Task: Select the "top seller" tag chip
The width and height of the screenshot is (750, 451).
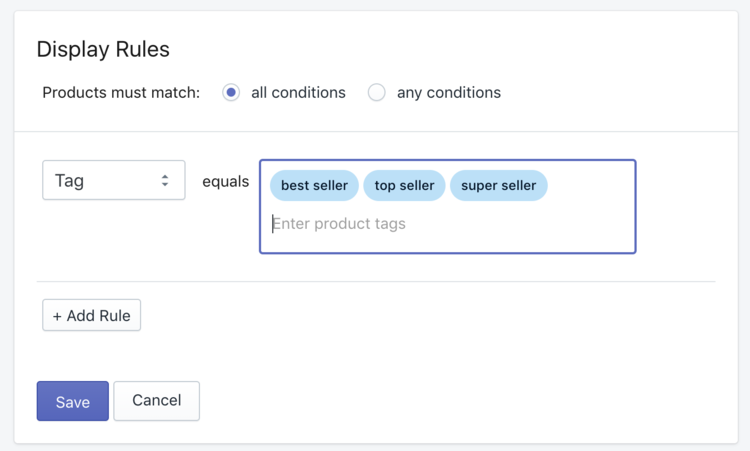Action: [x=404, y=186]
